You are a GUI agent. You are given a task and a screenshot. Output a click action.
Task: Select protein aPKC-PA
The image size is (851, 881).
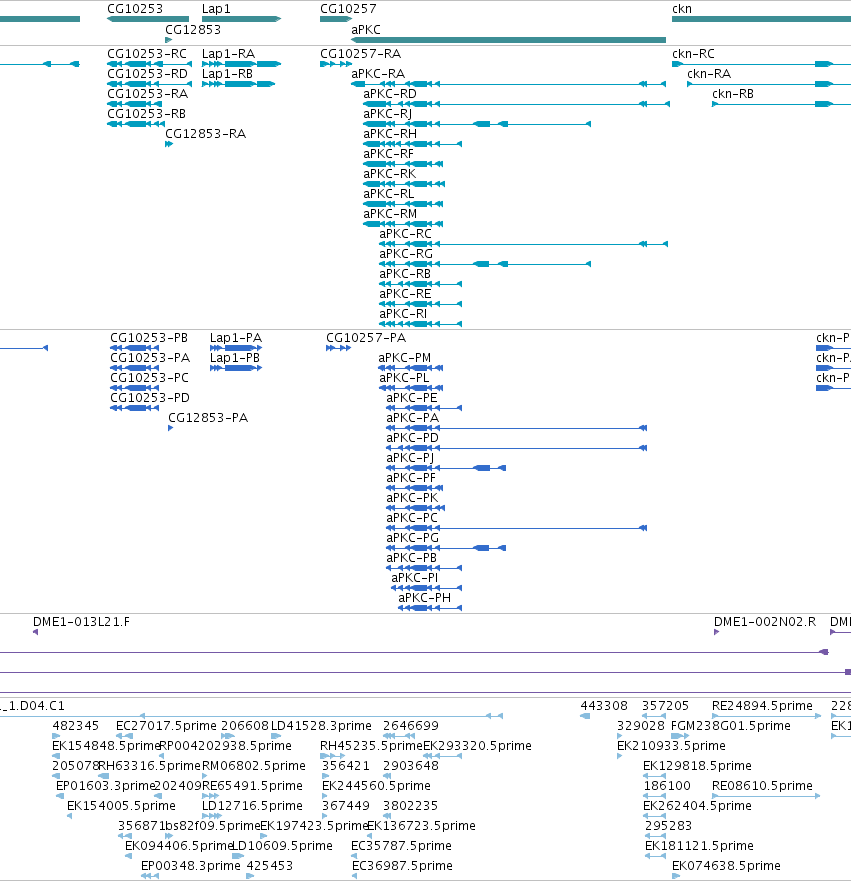pyautogui.click(x=517, y=428)
